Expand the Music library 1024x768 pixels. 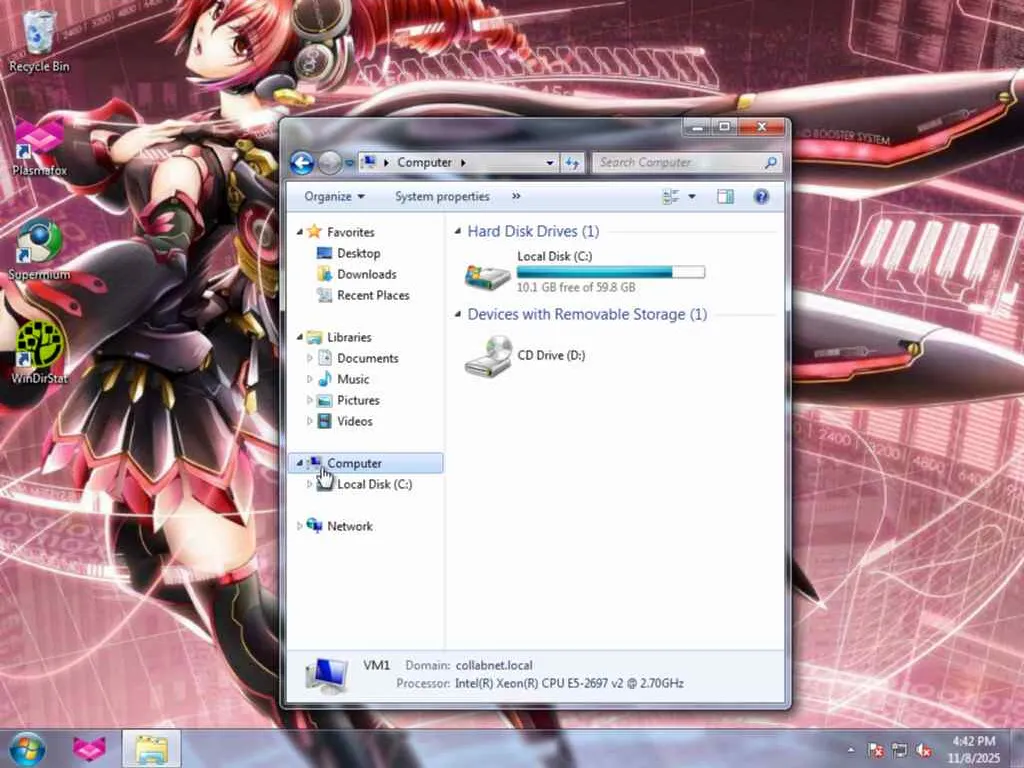(x=310, y=379)
